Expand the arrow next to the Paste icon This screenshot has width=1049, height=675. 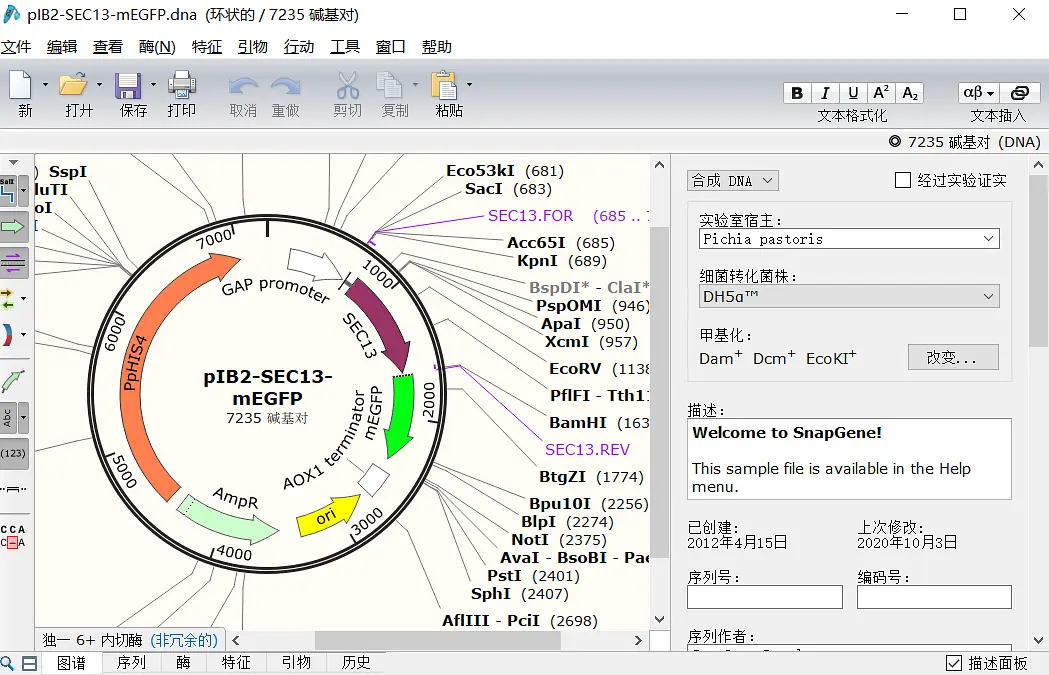click(469, 84)
